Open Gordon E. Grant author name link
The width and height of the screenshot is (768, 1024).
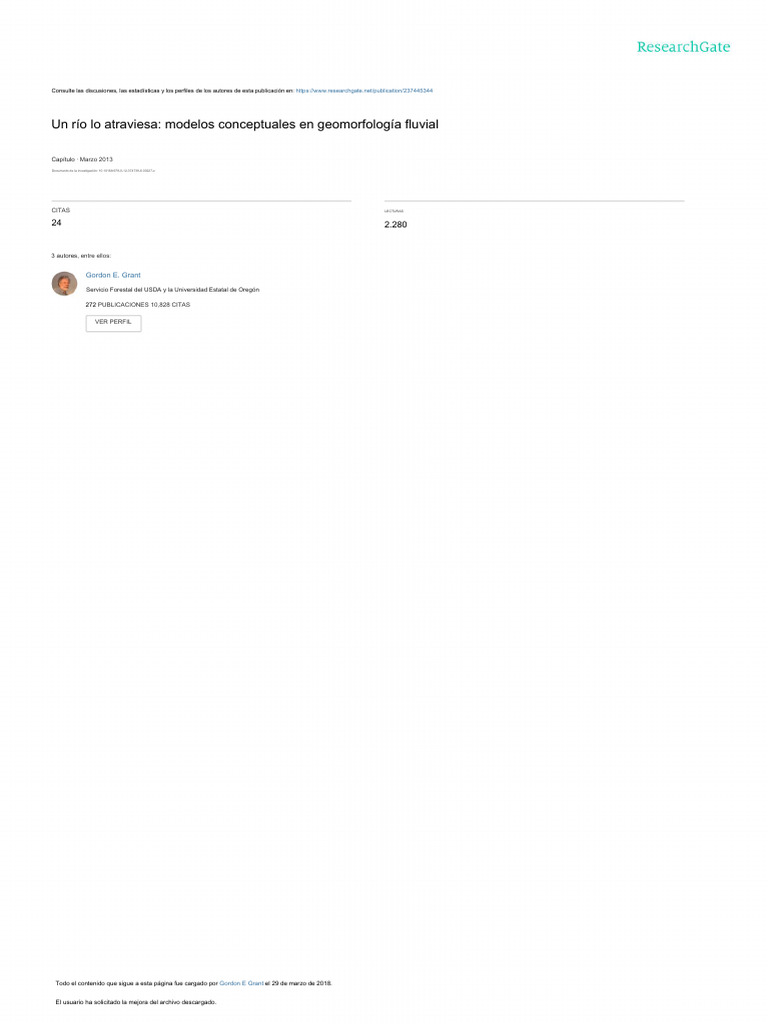point(113,275)
